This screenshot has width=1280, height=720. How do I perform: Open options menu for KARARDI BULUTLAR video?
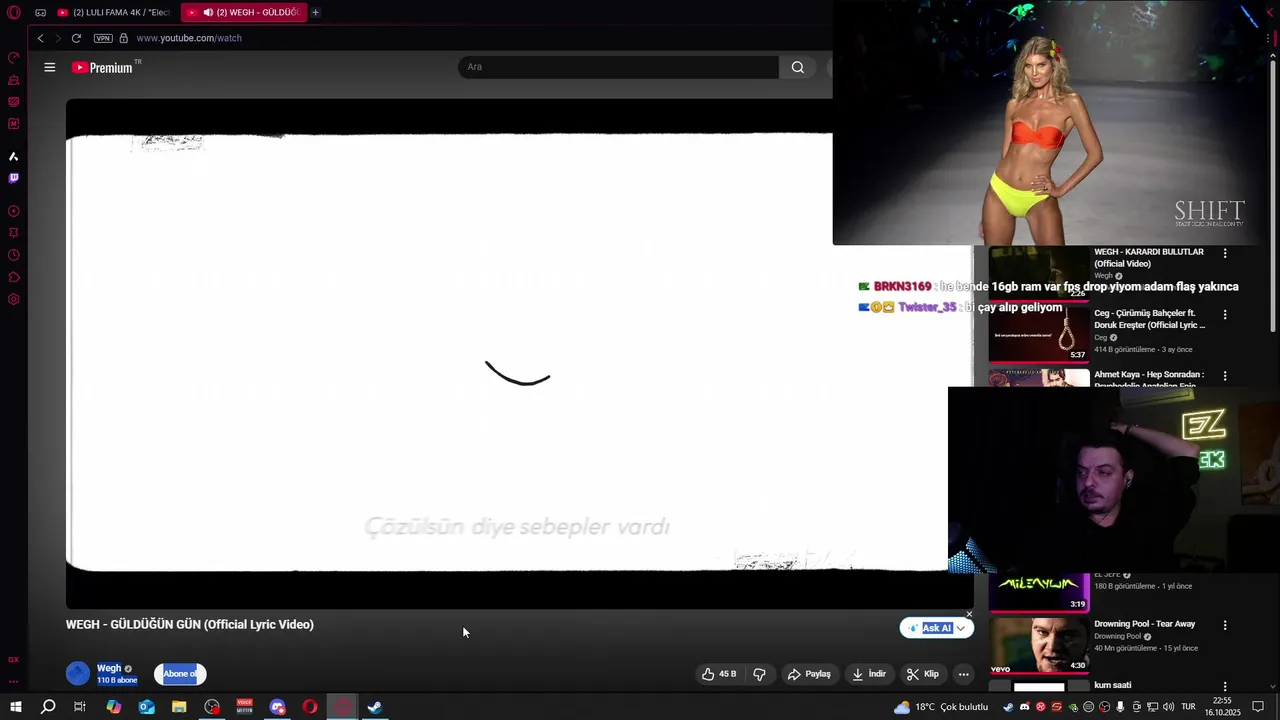click(x=1225, y=253)
